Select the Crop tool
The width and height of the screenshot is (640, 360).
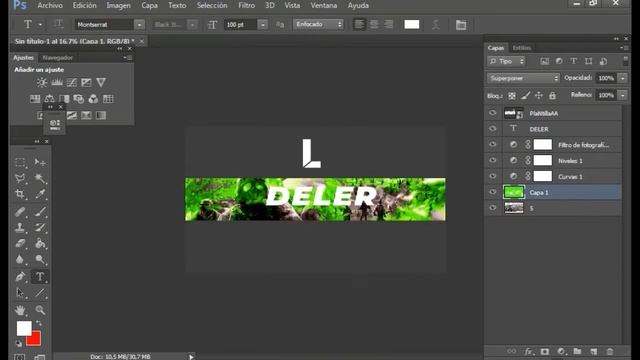(20, 194)
